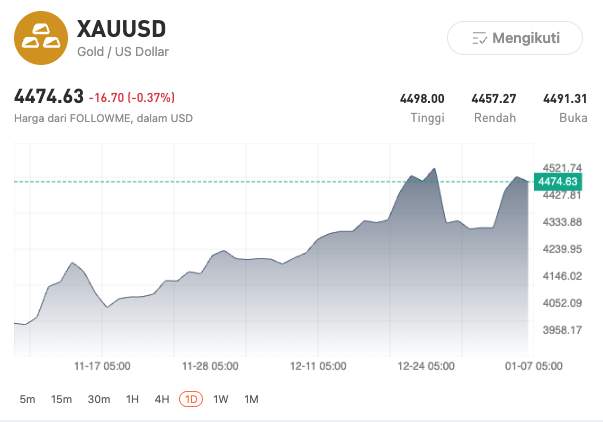Click the 12-11 05:00 date marker
This screenshot has height=422, width=603.
tap(318, 366)
